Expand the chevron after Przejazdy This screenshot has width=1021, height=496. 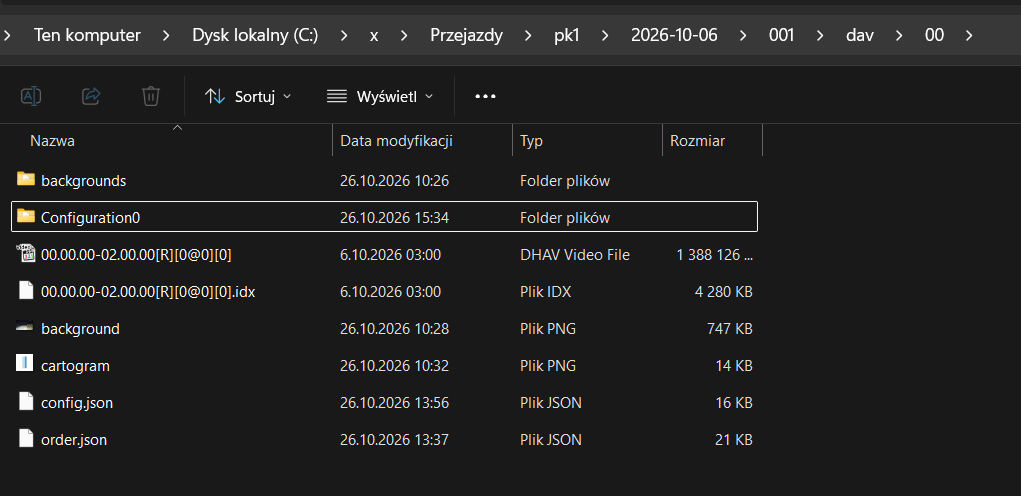tap(528, 36)
